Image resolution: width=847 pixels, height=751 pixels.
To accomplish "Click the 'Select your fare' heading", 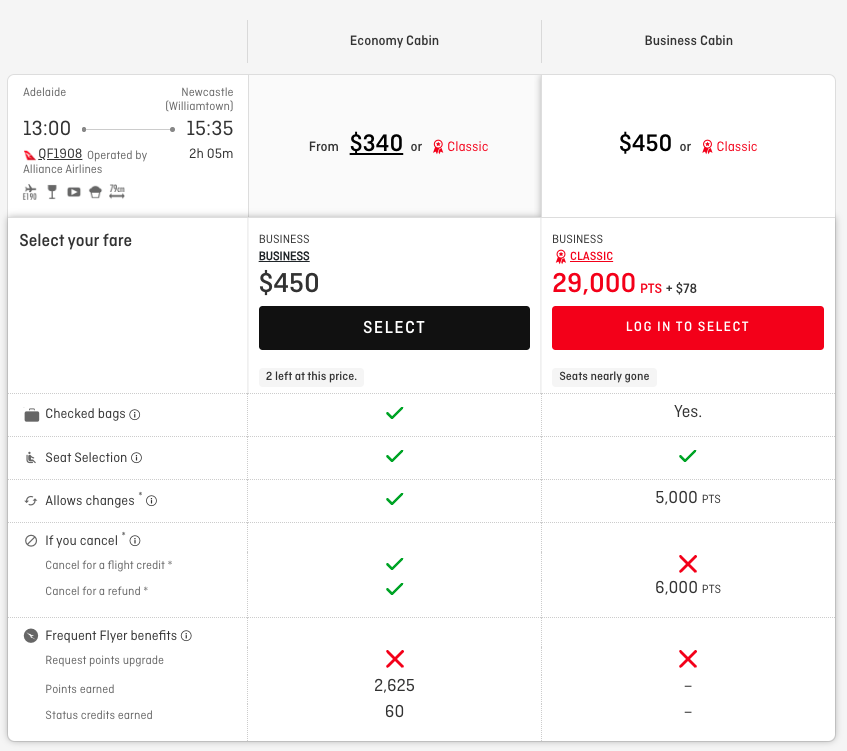I will click(76, 240).
